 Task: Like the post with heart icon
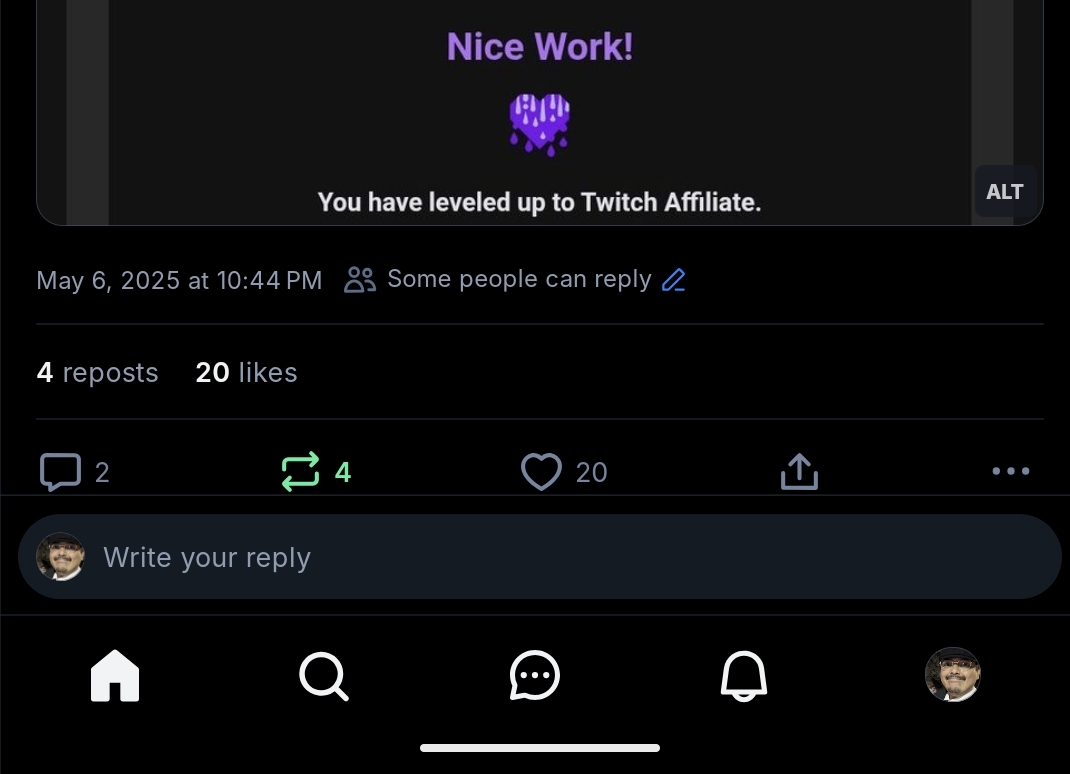[541, 472]
